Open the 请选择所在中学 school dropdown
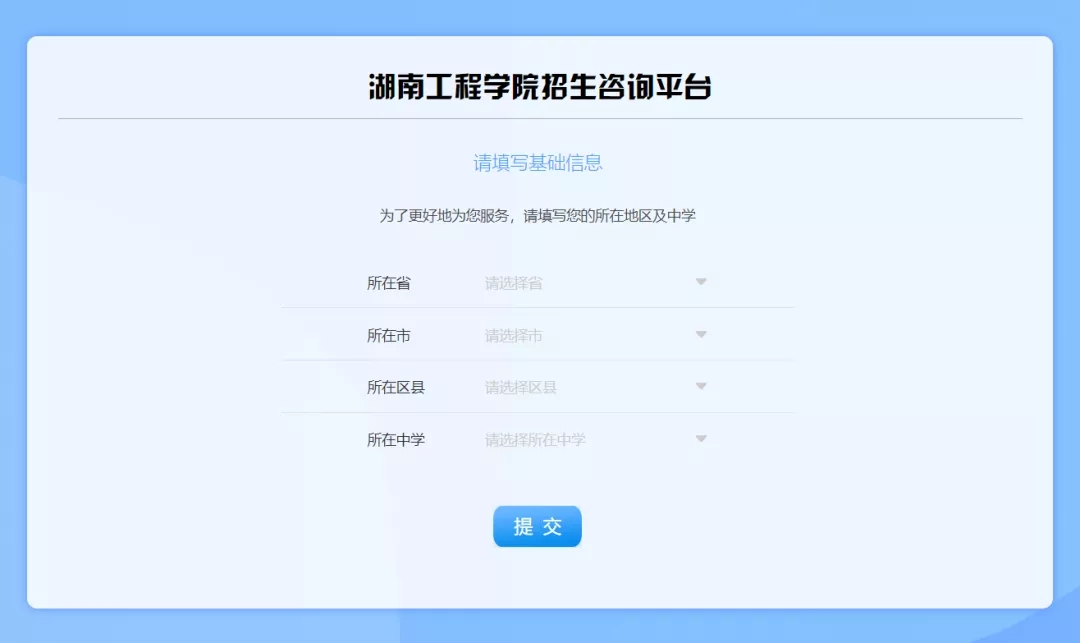The height and width of the screenshot is (643, 1080). [595, 440]
